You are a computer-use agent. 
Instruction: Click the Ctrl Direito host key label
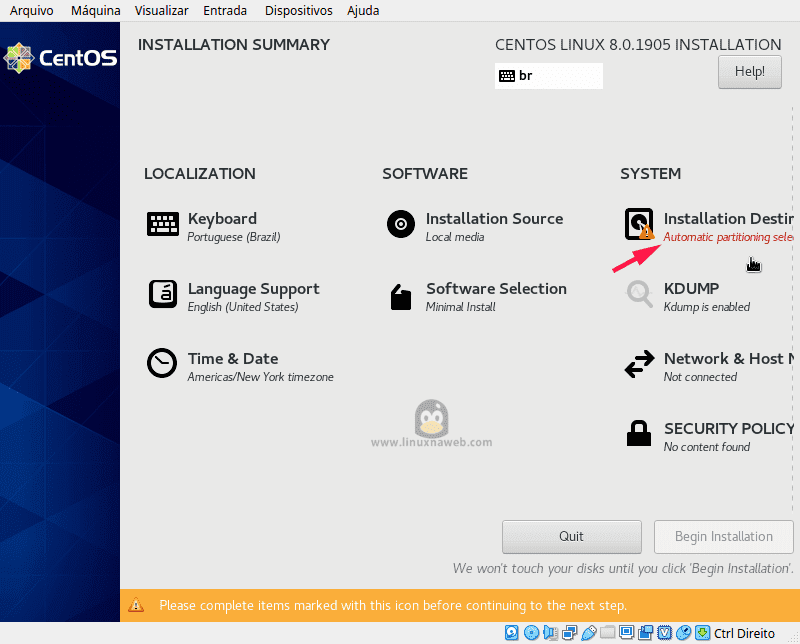coord(744,633)
